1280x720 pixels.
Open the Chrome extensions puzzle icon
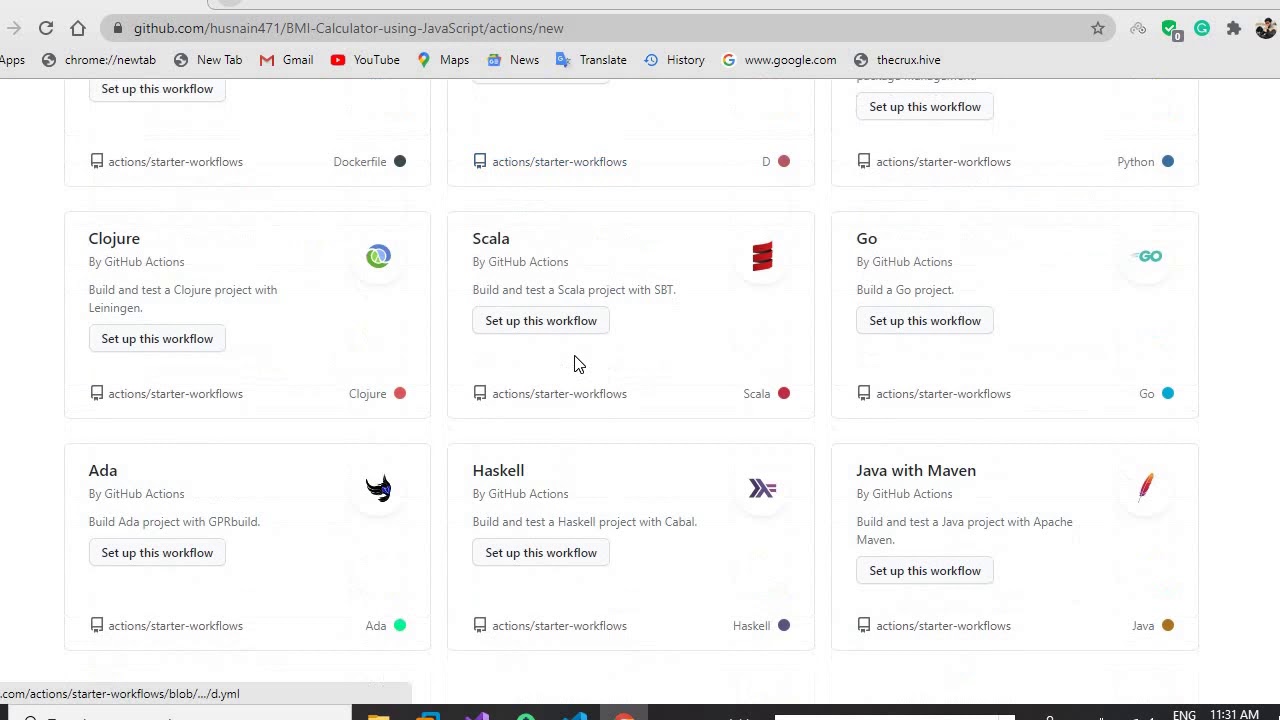click(x=1234, y=28)
